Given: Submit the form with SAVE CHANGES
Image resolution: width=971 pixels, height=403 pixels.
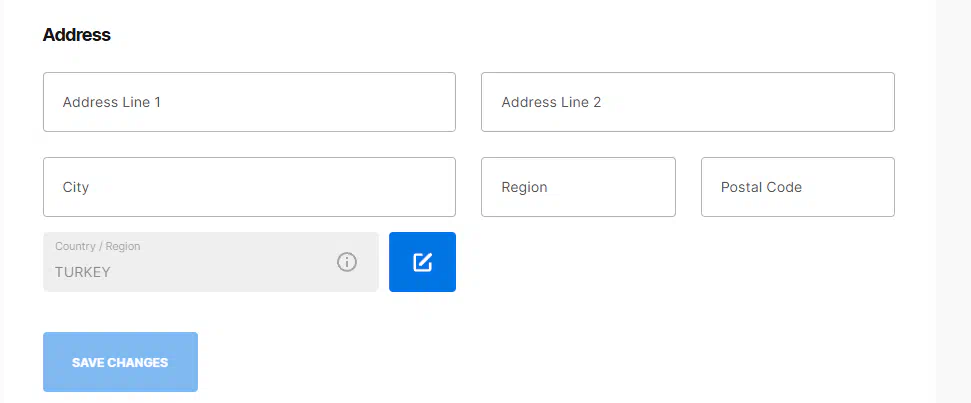Looking at the screenshot, I should (120, 362).
